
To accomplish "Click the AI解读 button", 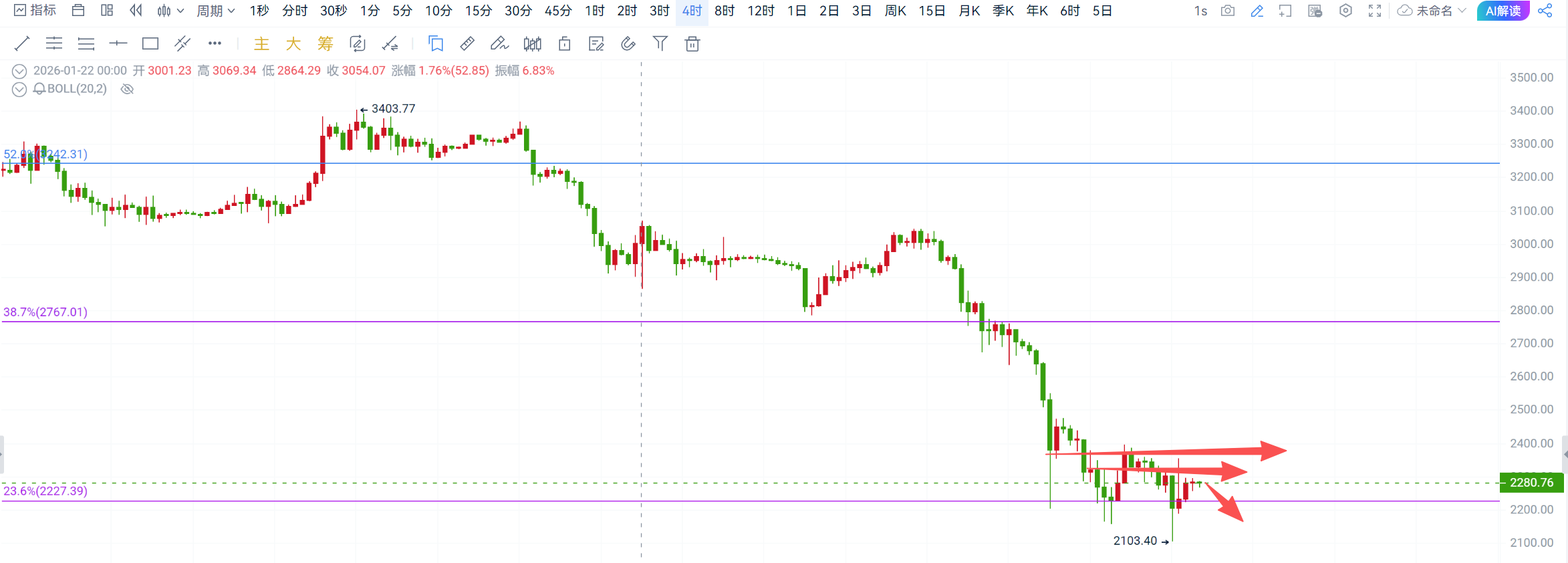I will [x=1503, y=11].
